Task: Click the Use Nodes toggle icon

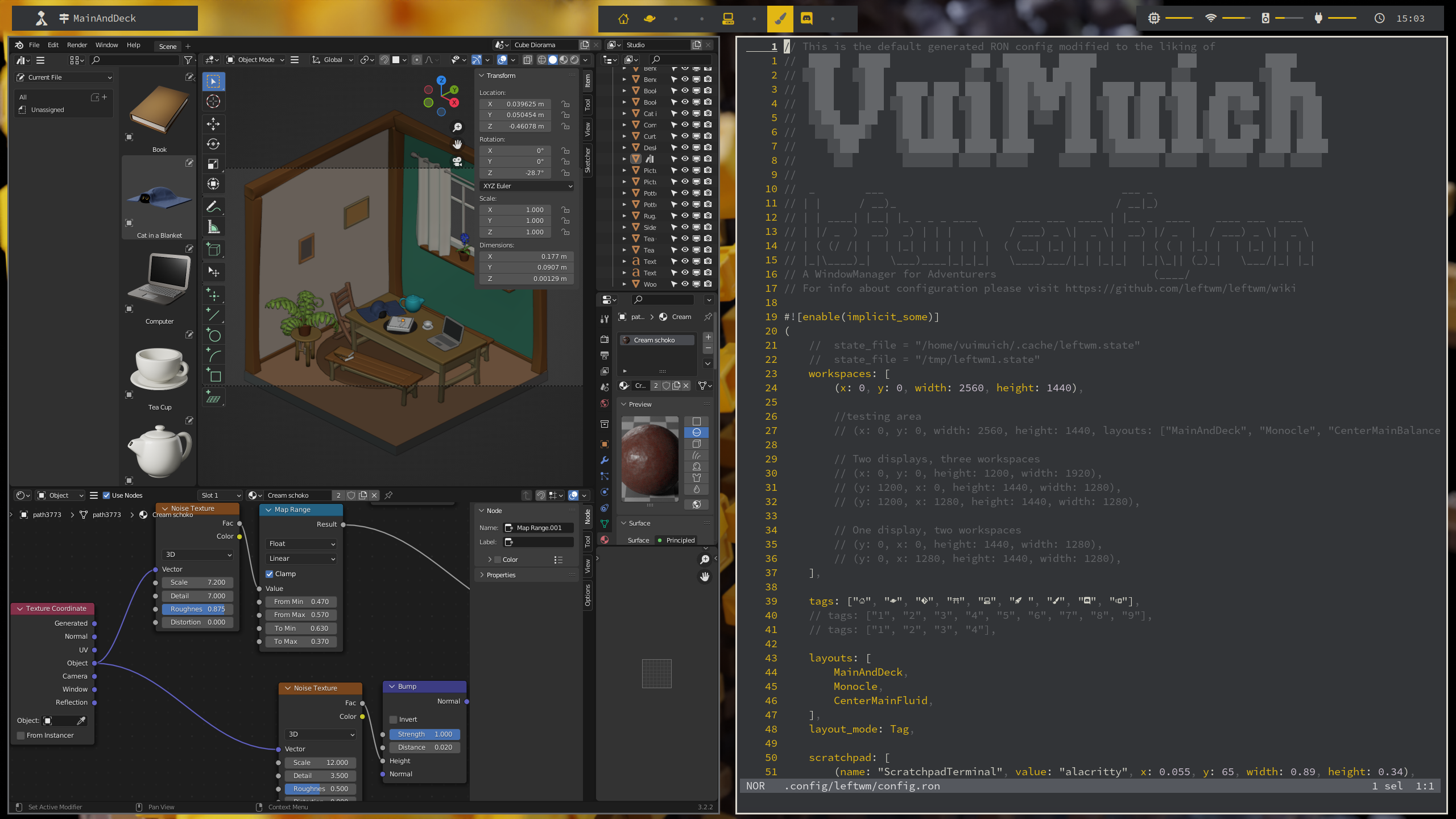Action: click(108, 495)
